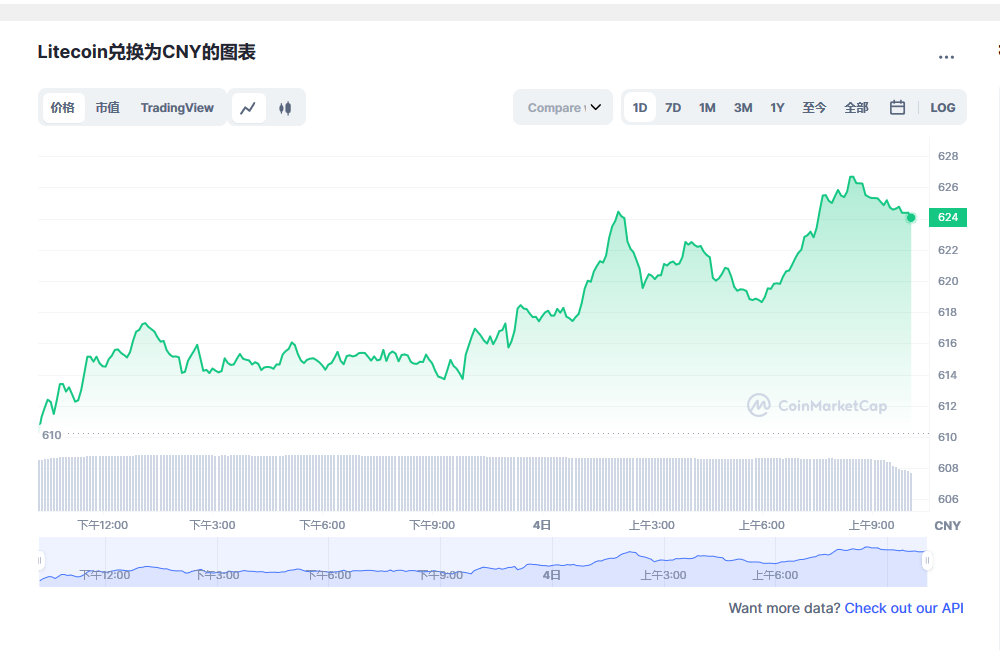Viewport: 1000px width, 650px height.
Task: Click the 下午12:00 main chart axis label
Action: tap(103, 525)
